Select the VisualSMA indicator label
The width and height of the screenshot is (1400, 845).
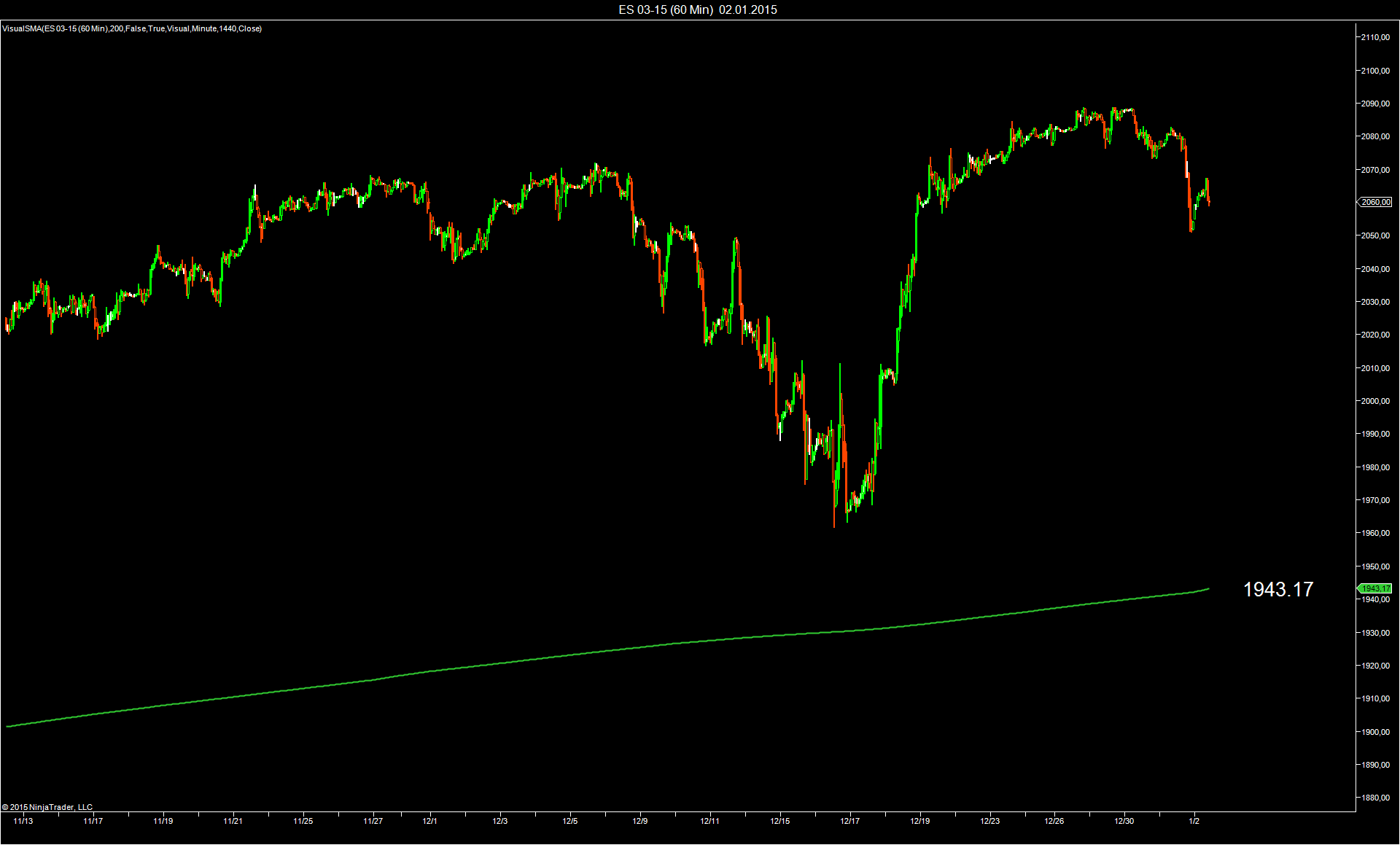coord(132,28)
